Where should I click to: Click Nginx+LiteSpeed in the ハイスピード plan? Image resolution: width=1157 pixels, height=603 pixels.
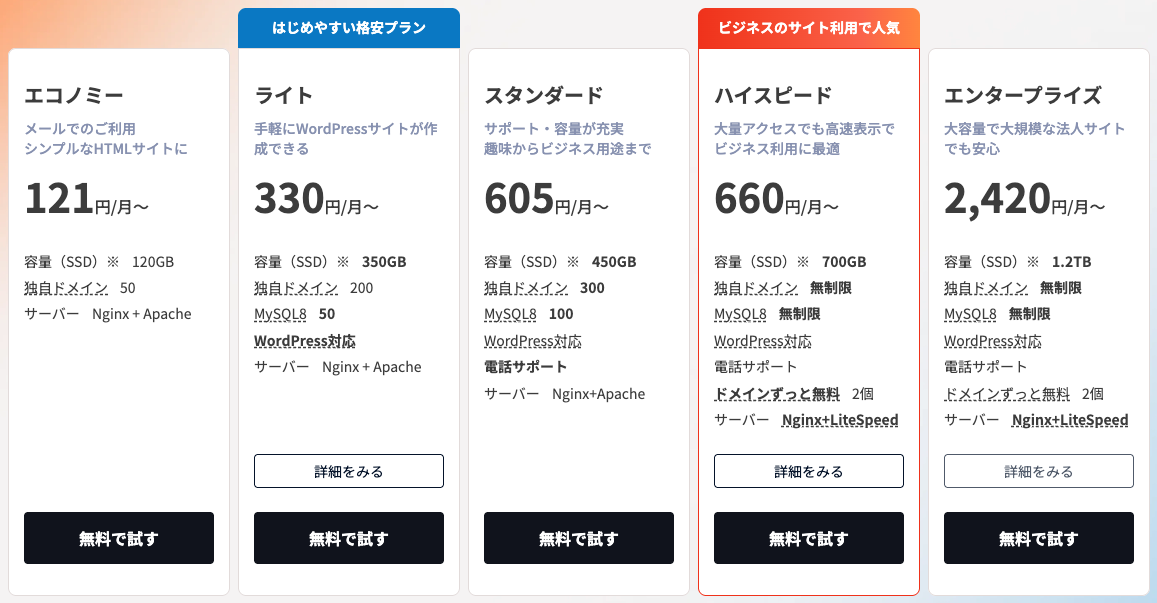pyautogui.click(x=840, y=420)
